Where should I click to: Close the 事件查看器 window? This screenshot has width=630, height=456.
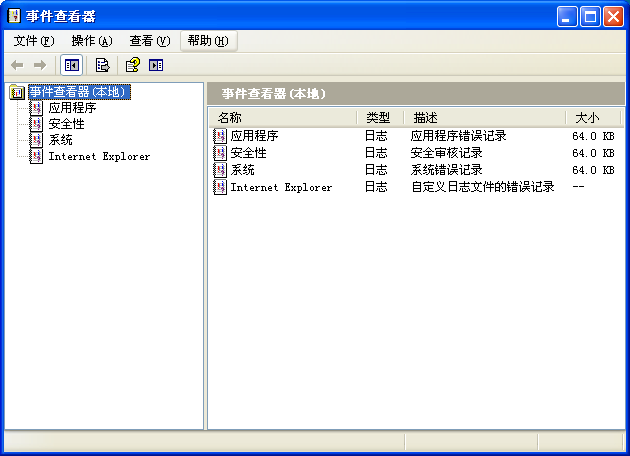click(x=614, y=17)
